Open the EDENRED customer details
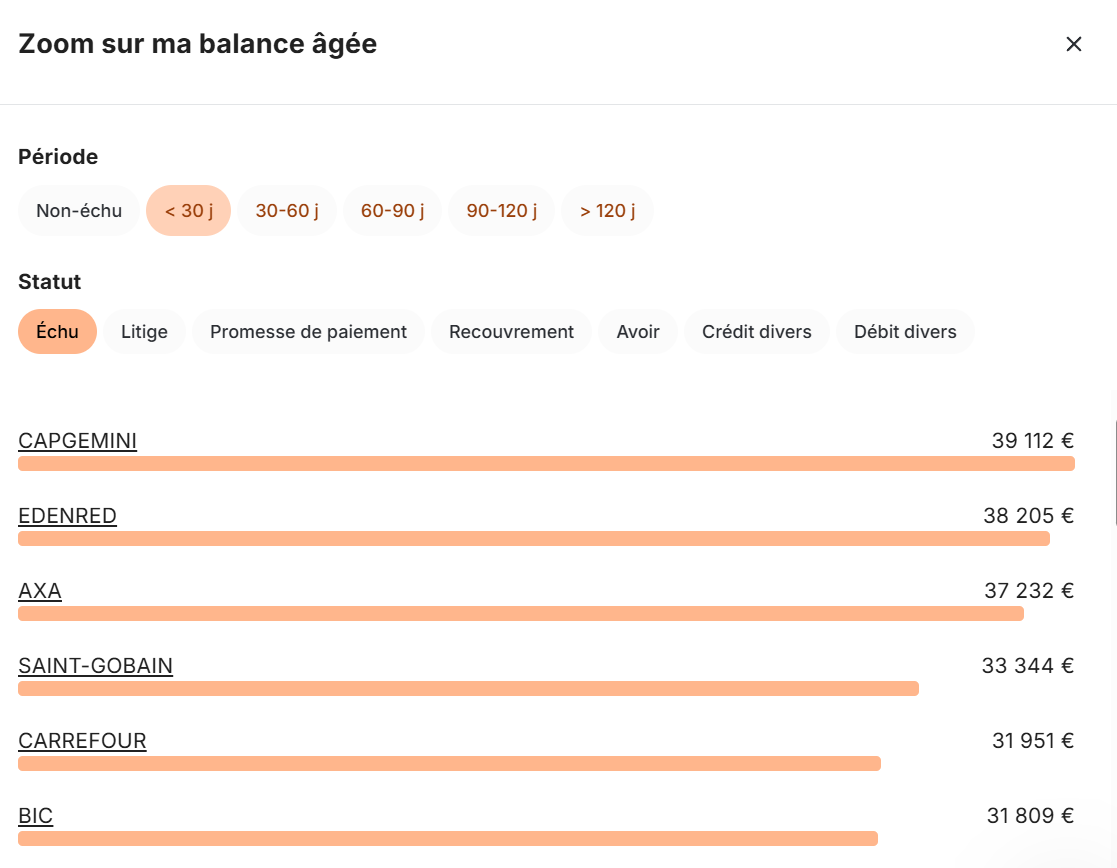Viewport: 1117px width, 868px height. click(x=67, y=516)
